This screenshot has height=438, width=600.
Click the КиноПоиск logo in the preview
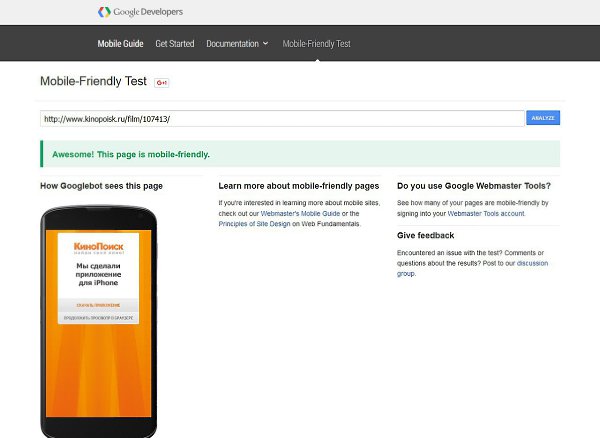coord(99,247)
